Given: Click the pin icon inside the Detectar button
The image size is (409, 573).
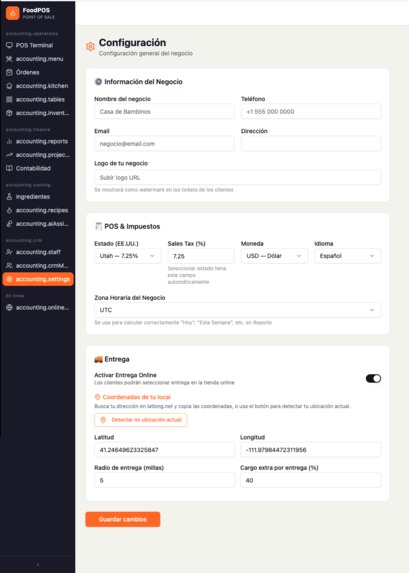Looking at the screenshot, I should point(103,420).
